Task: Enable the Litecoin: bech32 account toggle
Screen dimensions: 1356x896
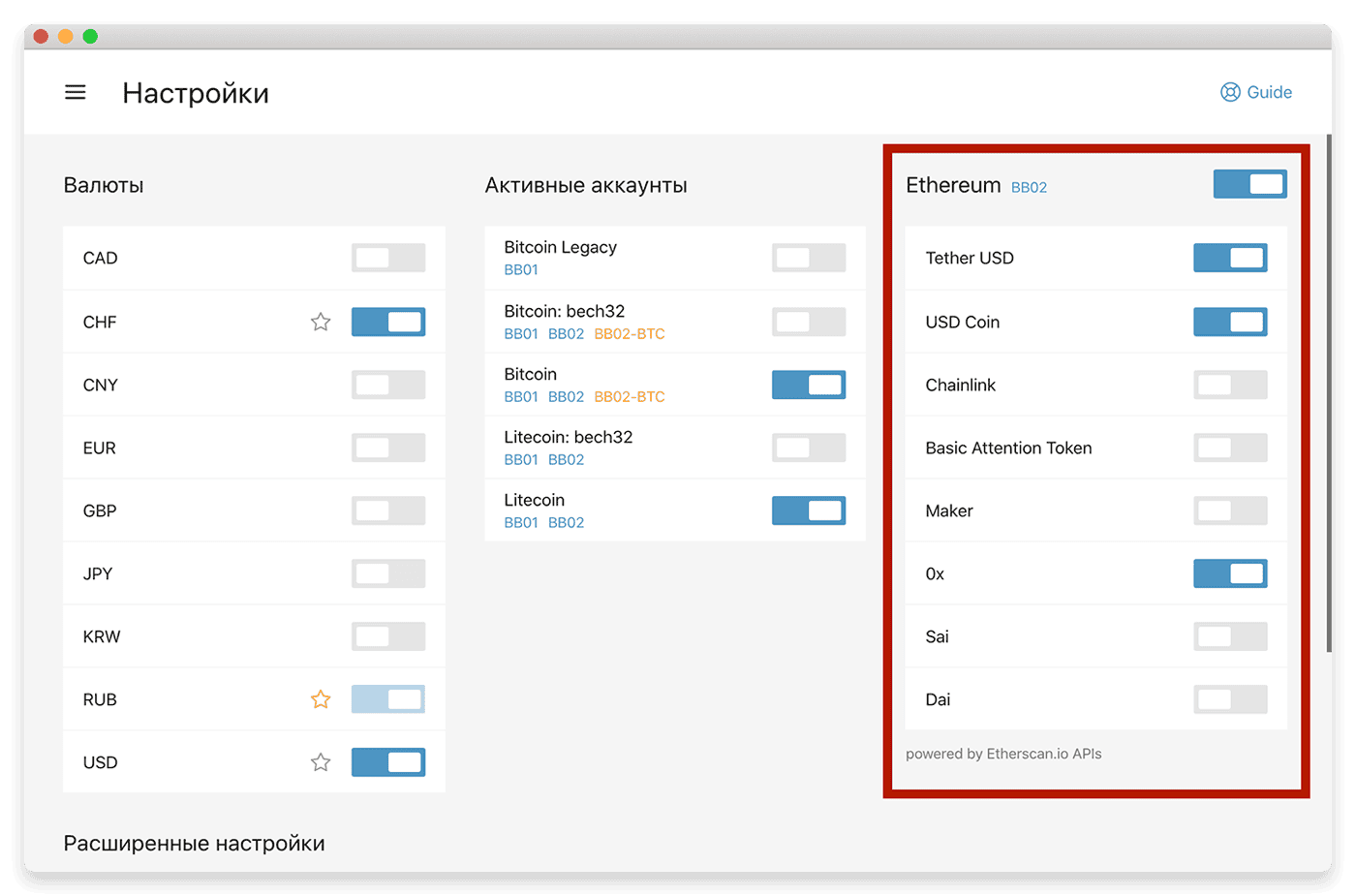Action: 809,448
